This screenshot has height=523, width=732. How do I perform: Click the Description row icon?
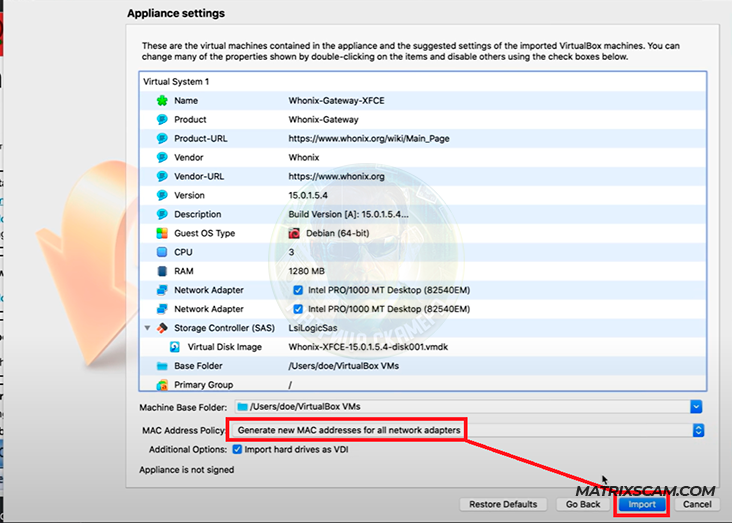pos(162,214)
